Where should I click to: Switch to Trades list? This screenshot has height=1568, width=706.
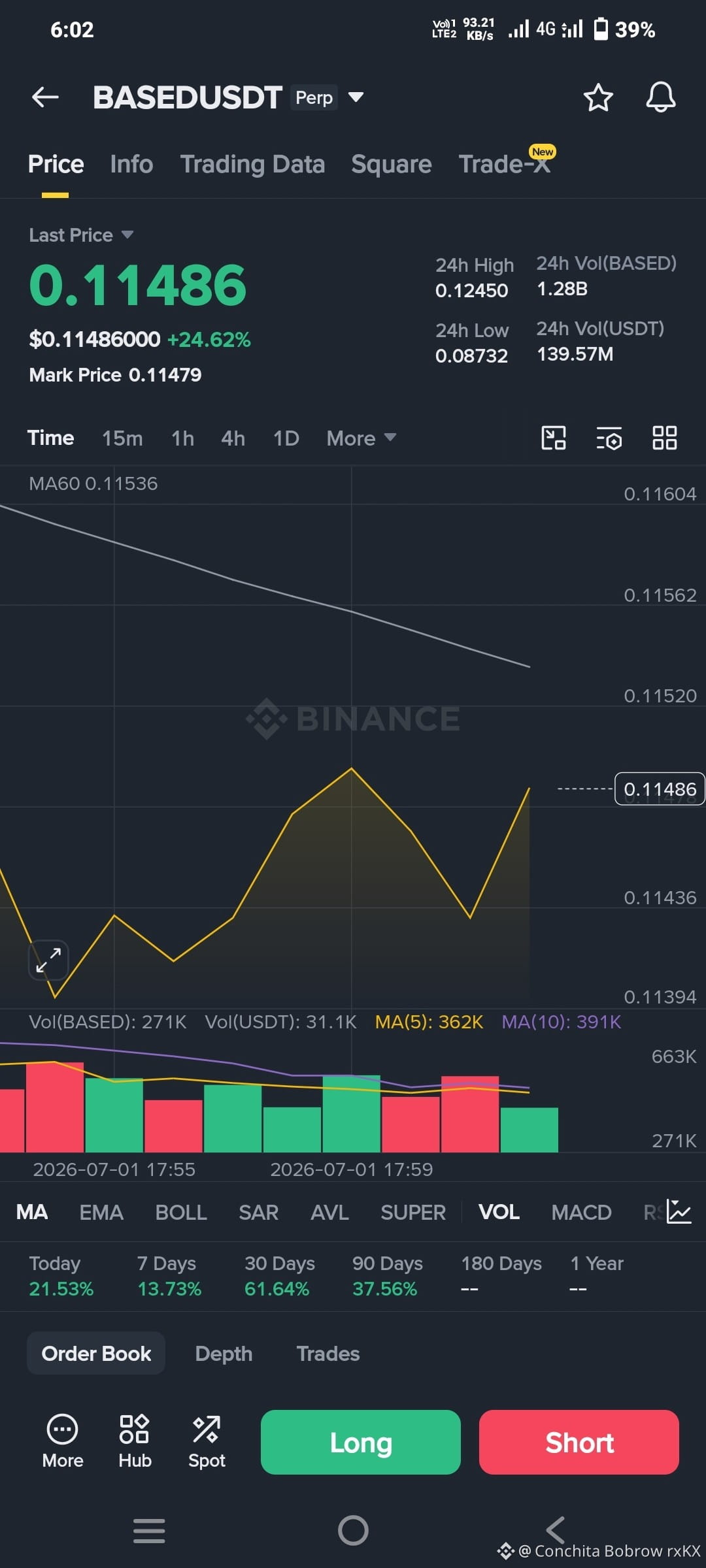point(328,1353)
